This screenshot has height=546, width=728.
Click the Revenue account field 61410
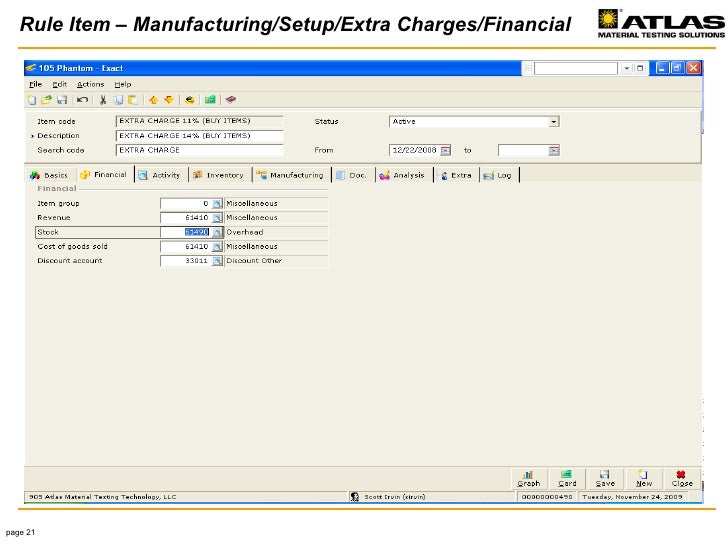(186, 218)
